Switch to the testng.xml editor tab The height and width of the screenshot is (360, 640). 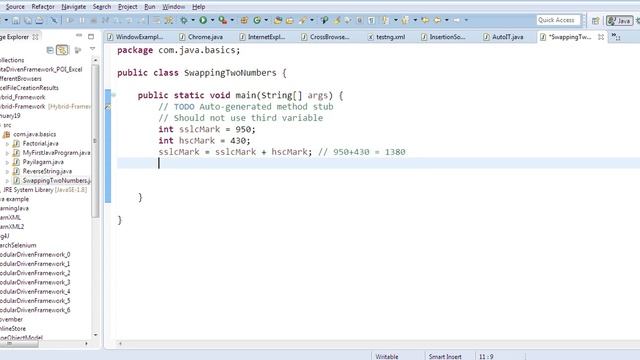(x=387, y=37)
